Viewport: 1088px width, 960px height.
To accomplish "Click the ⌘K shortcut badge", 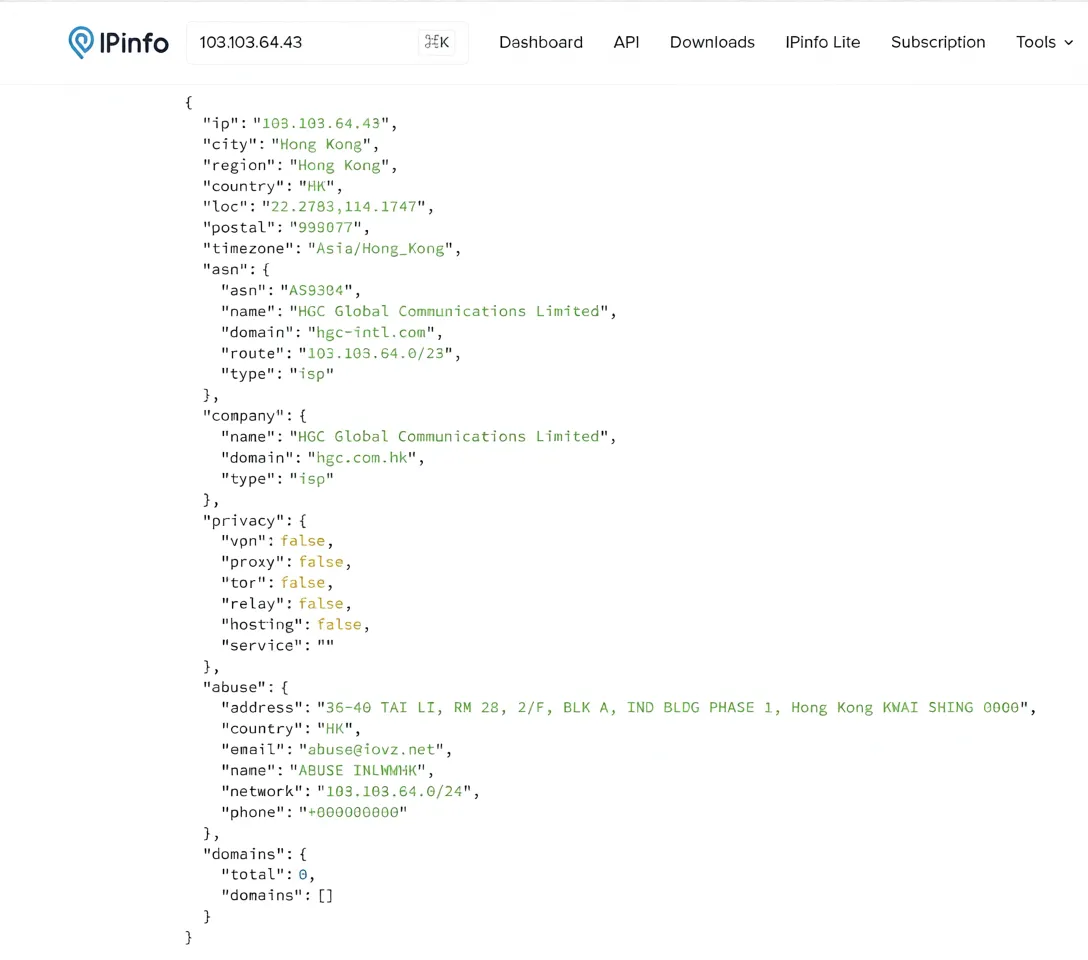I will (437, 42).
